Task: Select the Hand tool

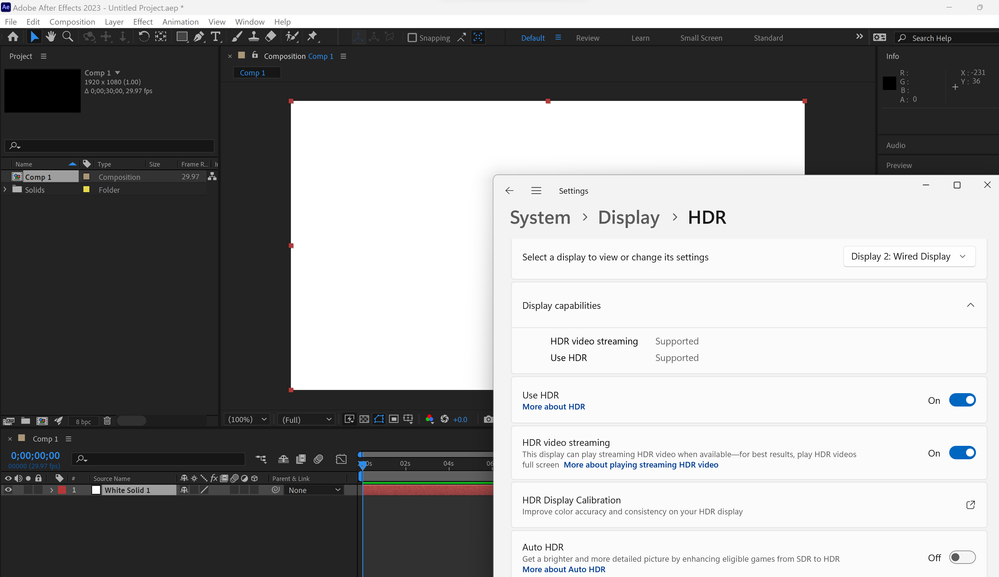Action: click(x=50, y=37)
